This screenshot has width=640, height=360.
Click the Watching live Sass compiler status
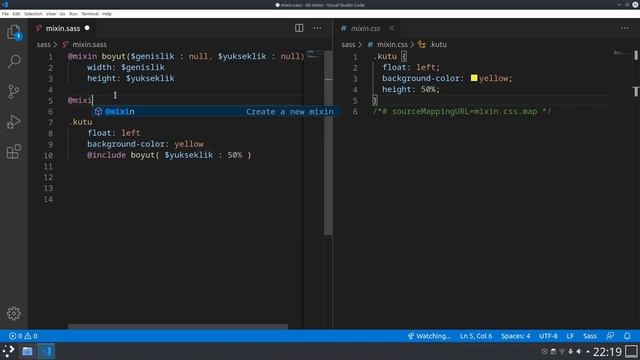pos(429,336)
